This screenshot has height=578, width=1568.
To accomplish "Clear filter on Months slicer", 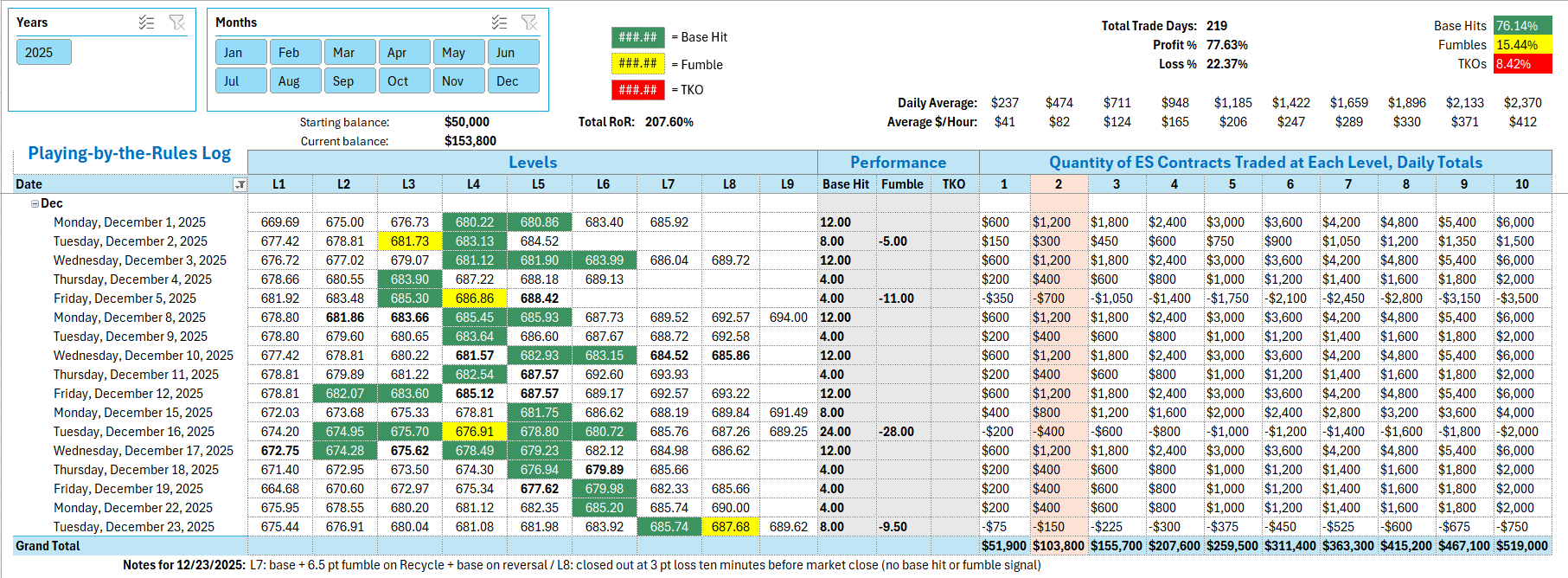I will click(529, 22).
